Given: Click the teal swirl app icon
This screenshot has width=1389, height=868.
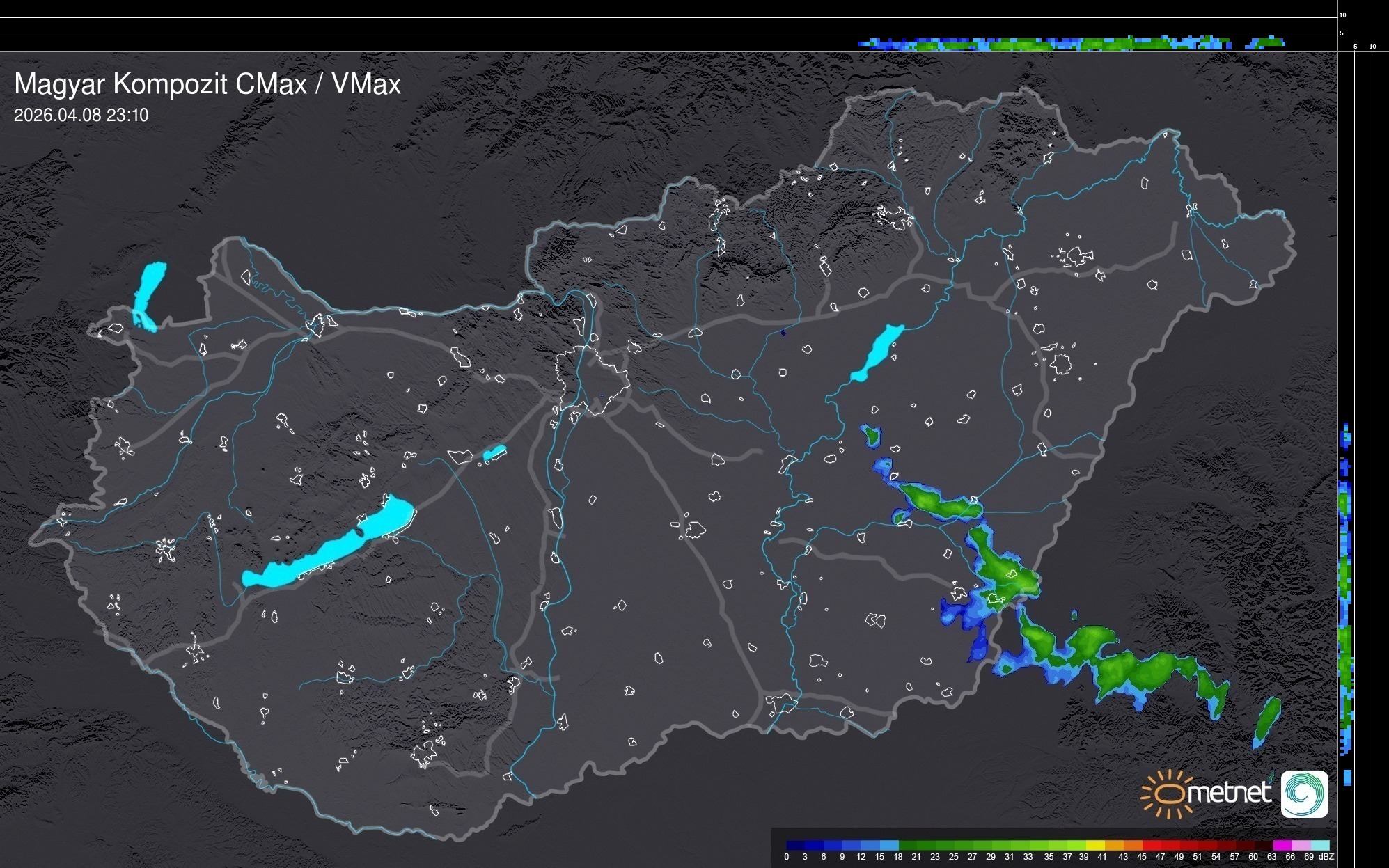Looking at the screenshot, I should [1304, 794].
